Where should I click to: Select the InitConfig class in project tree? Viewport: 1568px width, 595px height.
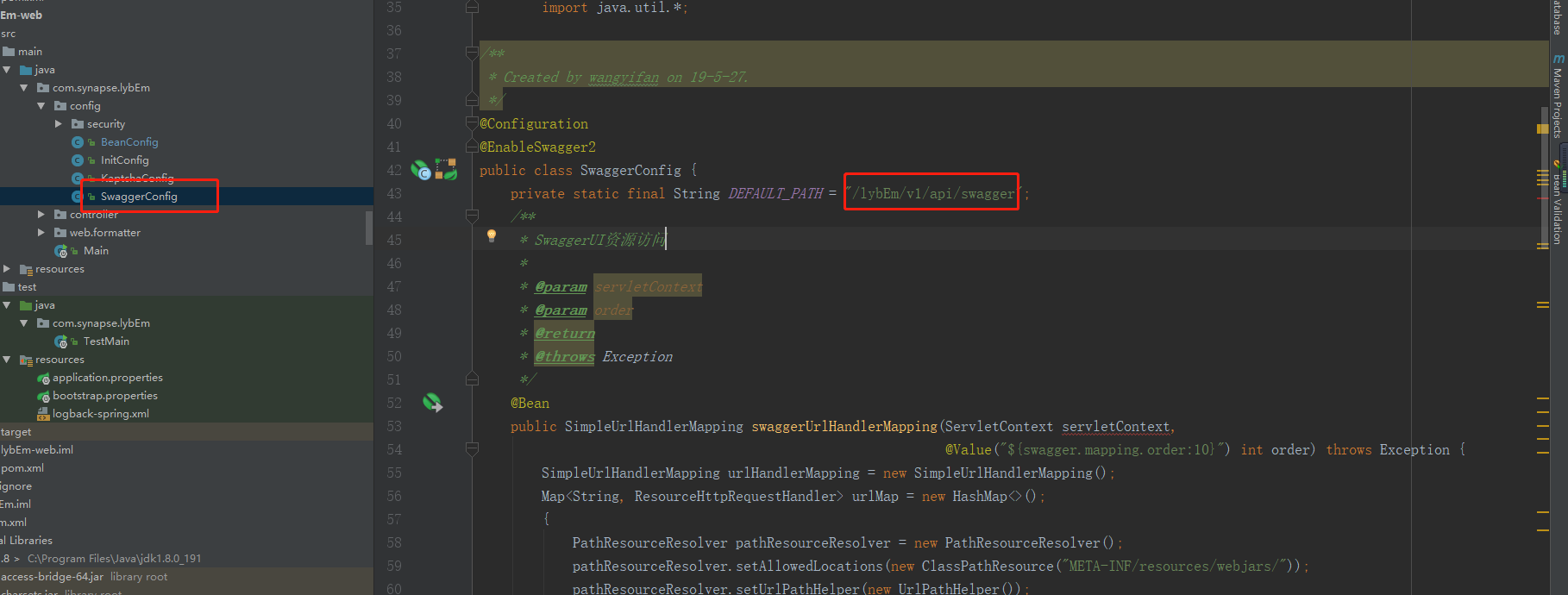[x=124, y=160]
